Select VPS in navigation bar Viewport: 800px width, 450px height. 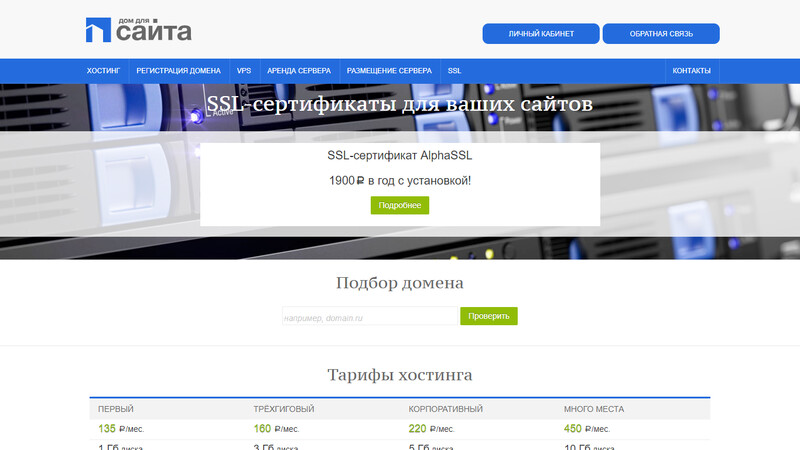point(244,71)
